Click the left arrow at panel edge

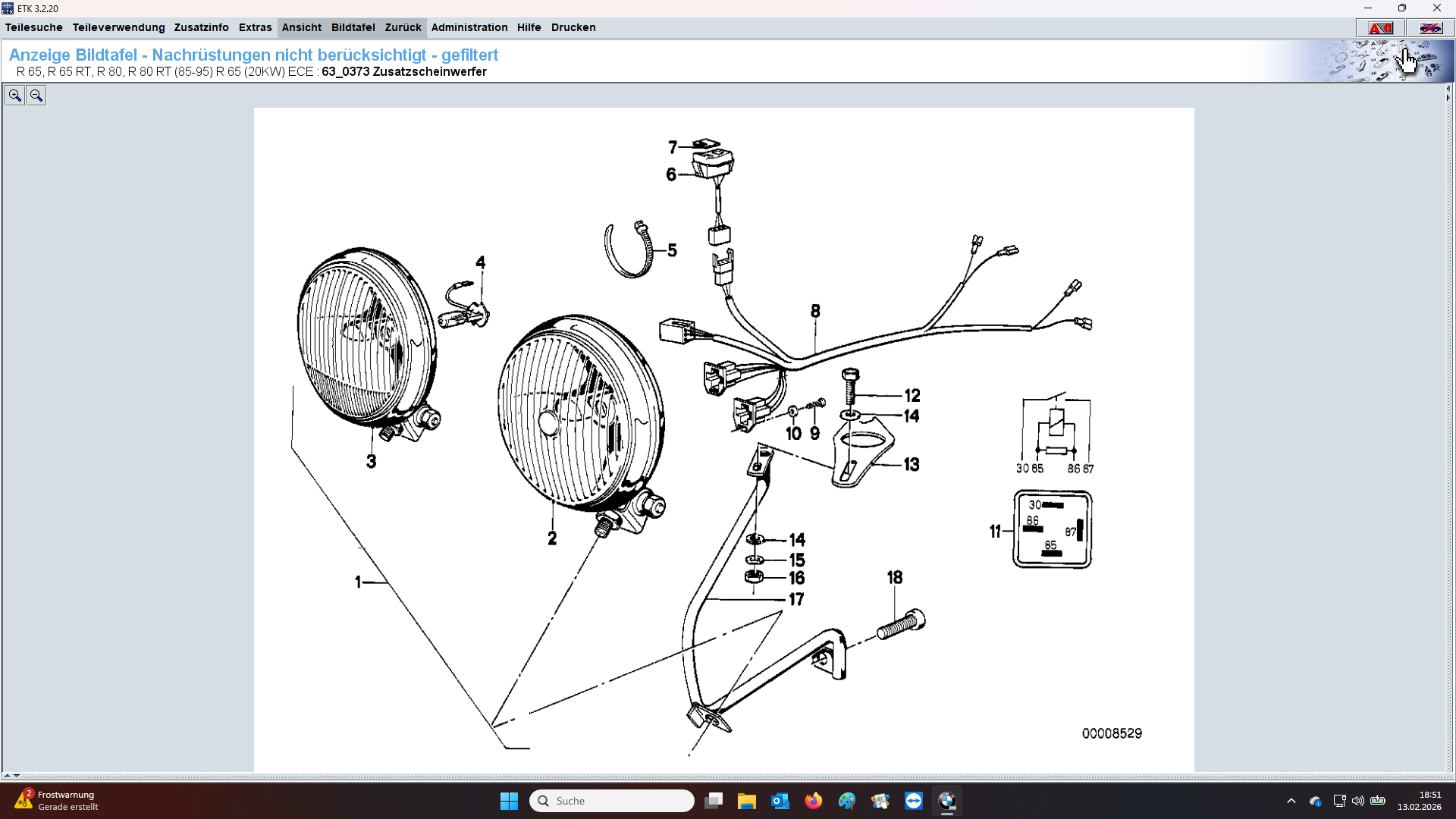pyautogui.click(x=1448, y=88)
